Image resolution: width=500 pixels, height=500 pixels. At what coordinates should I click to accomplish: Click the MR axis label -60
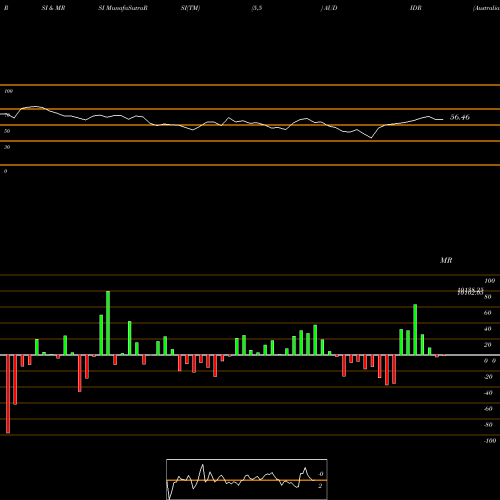point(488,409)
